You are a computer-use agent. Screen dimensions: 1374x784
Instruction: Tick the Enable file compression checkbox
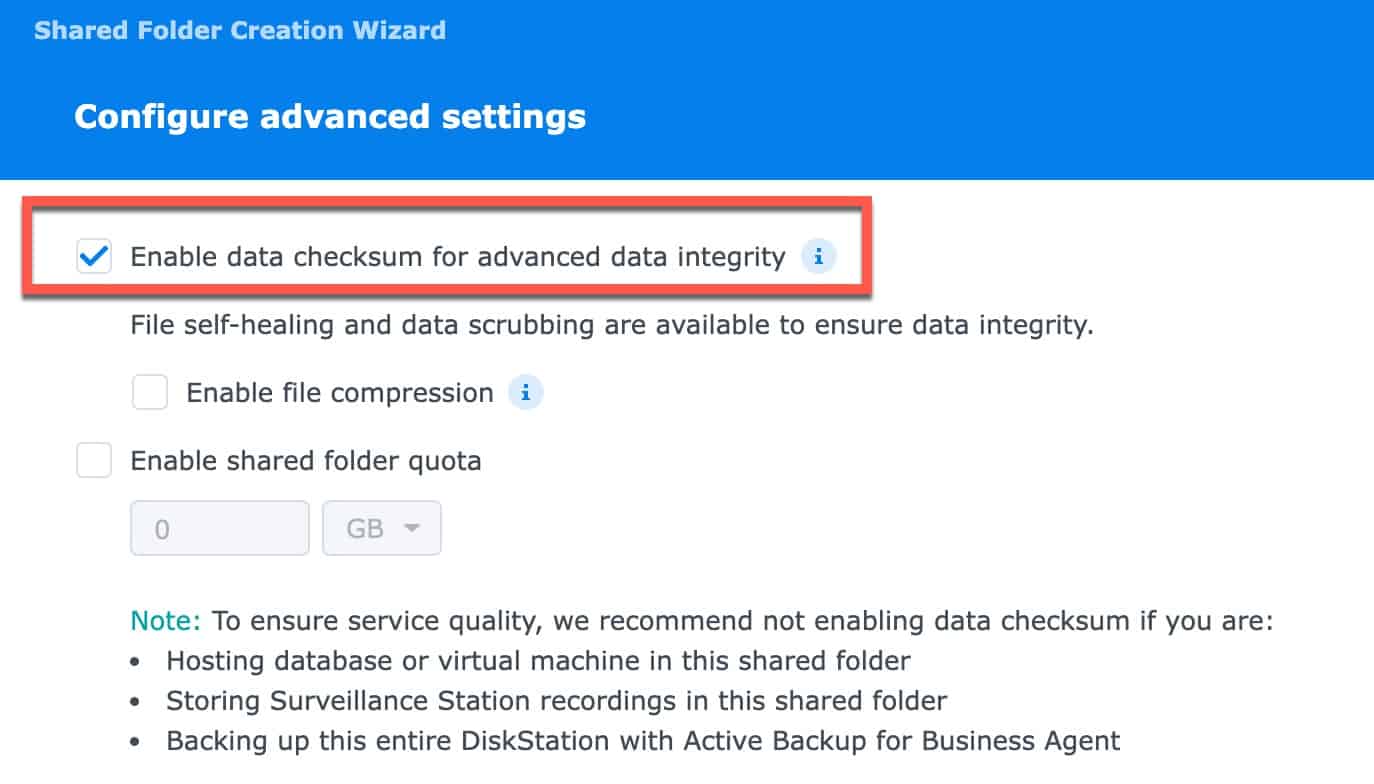(150, 393)
